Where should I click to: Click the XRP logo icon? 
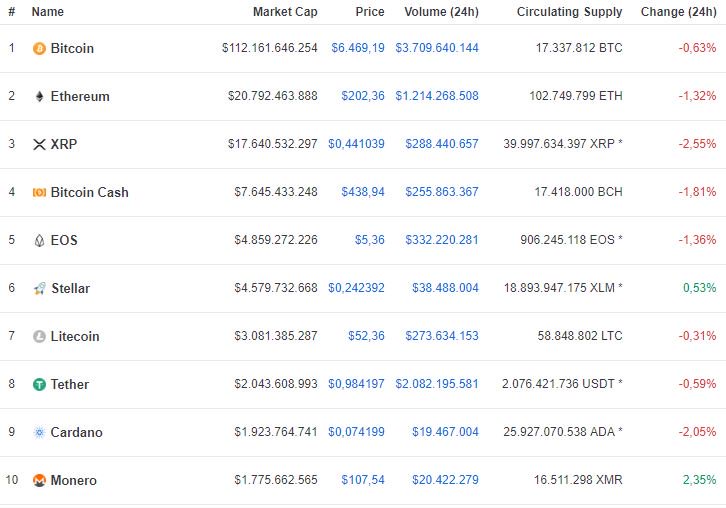39,144
